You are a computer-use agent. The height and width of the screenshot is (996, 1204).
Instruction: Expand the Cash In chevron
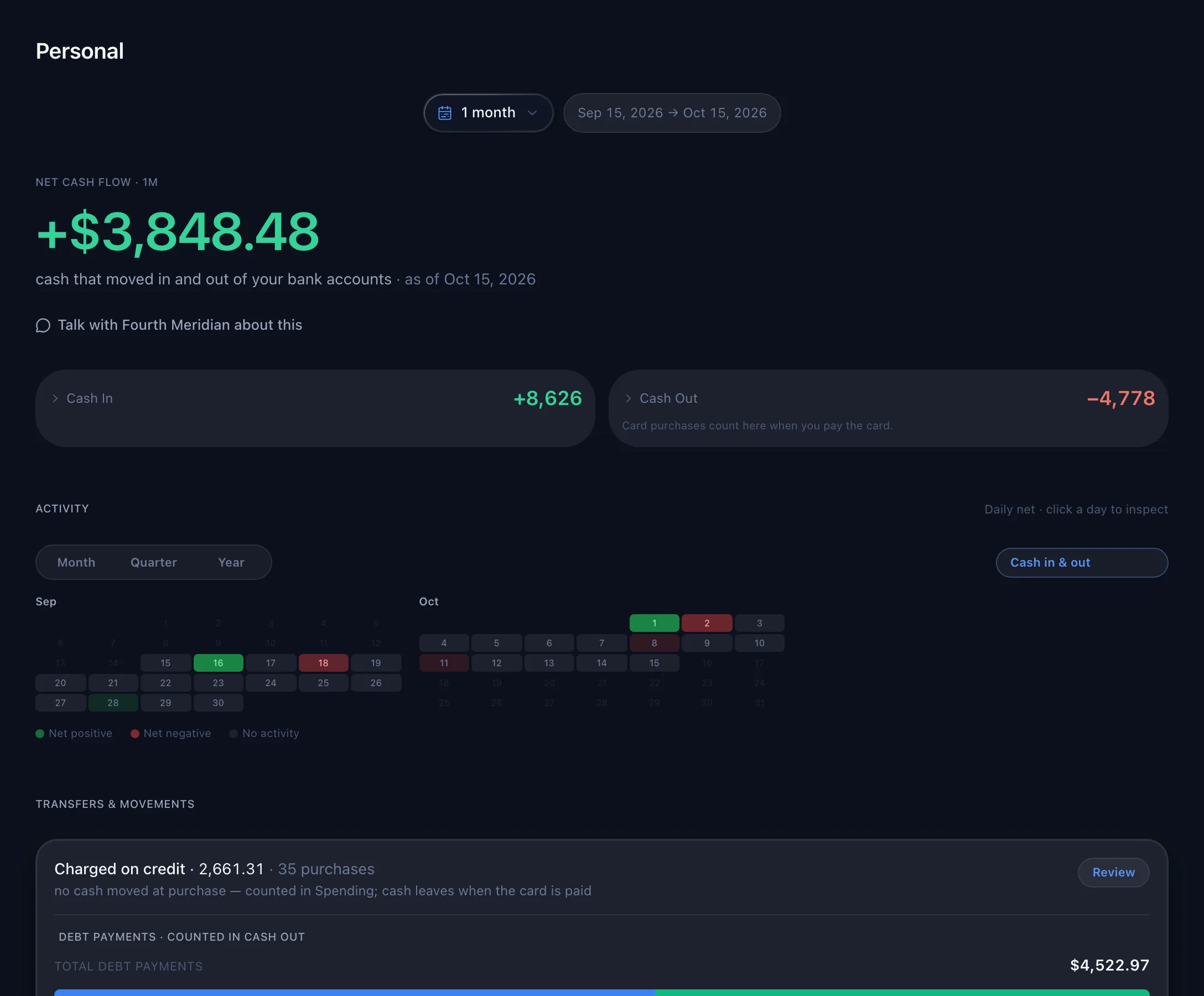55,398
